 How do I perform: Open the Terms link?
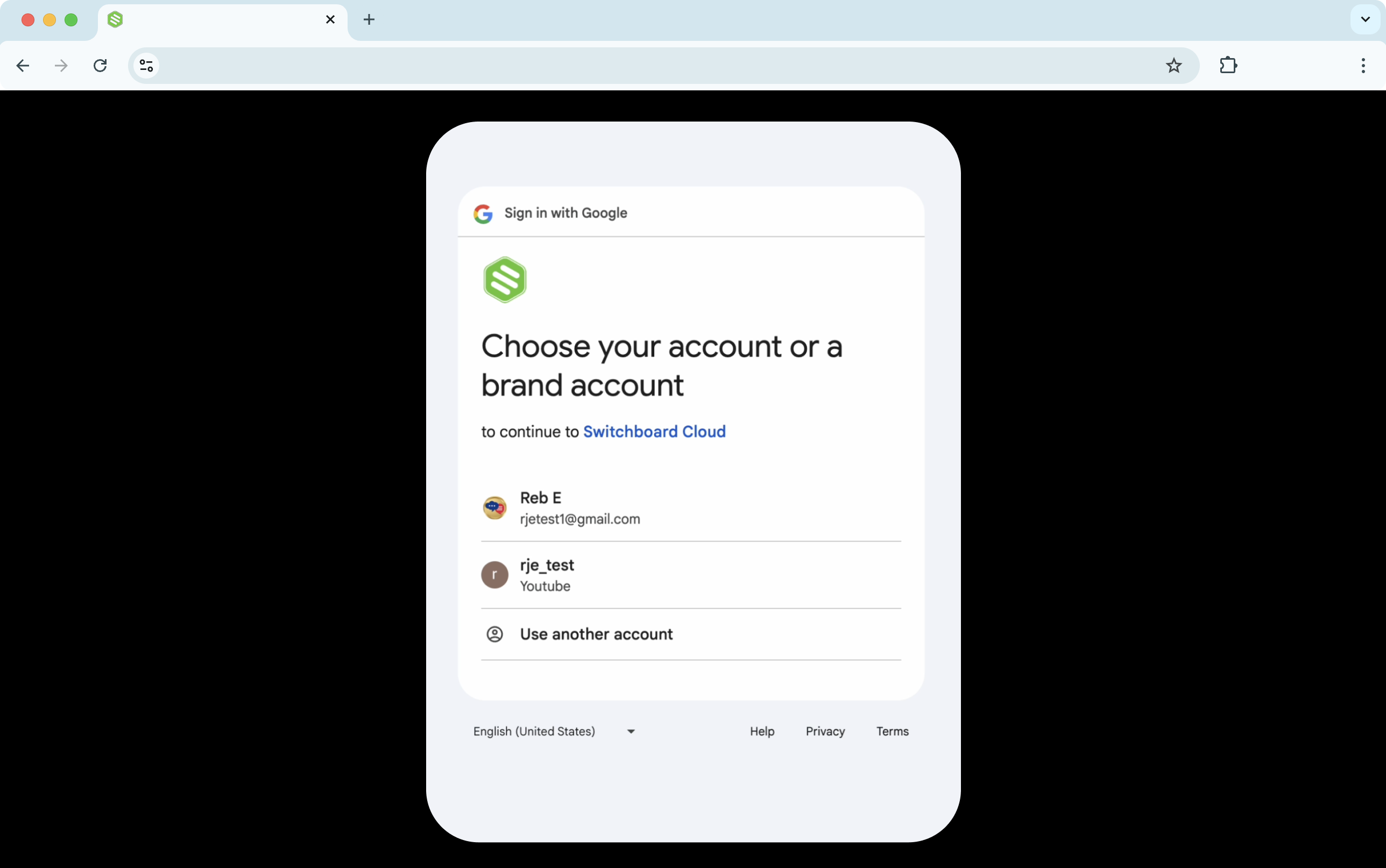[892, 731]
